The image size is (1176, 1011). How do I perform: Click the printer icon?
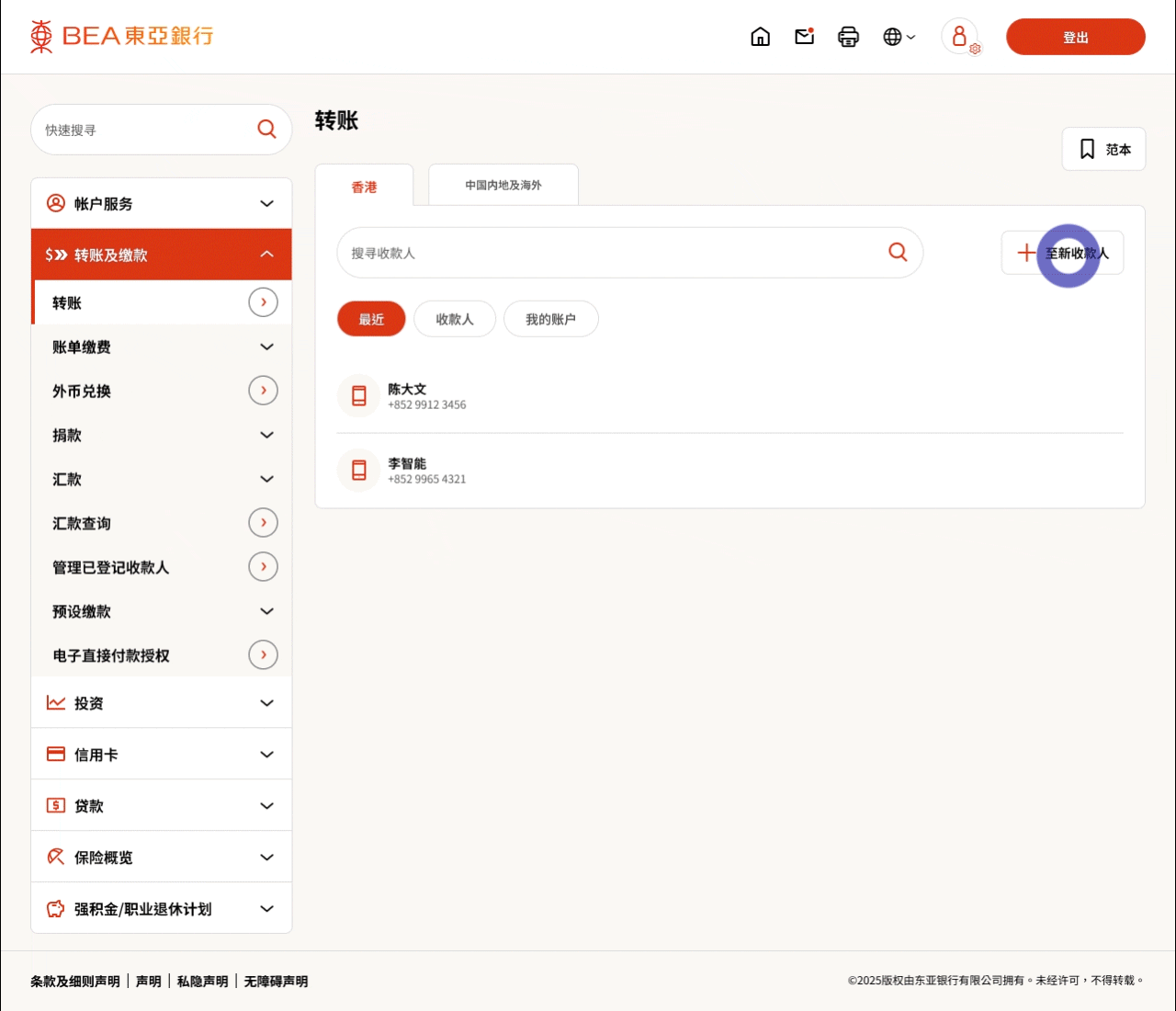pos(848,37)
